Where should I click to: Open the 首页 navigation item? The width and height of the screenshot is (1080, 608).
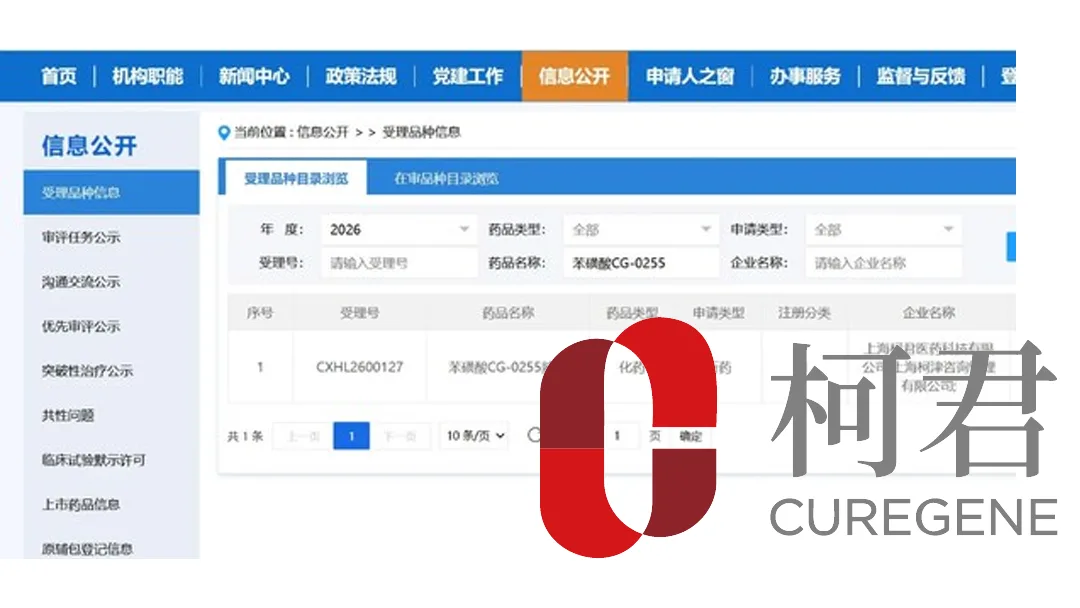59,76
